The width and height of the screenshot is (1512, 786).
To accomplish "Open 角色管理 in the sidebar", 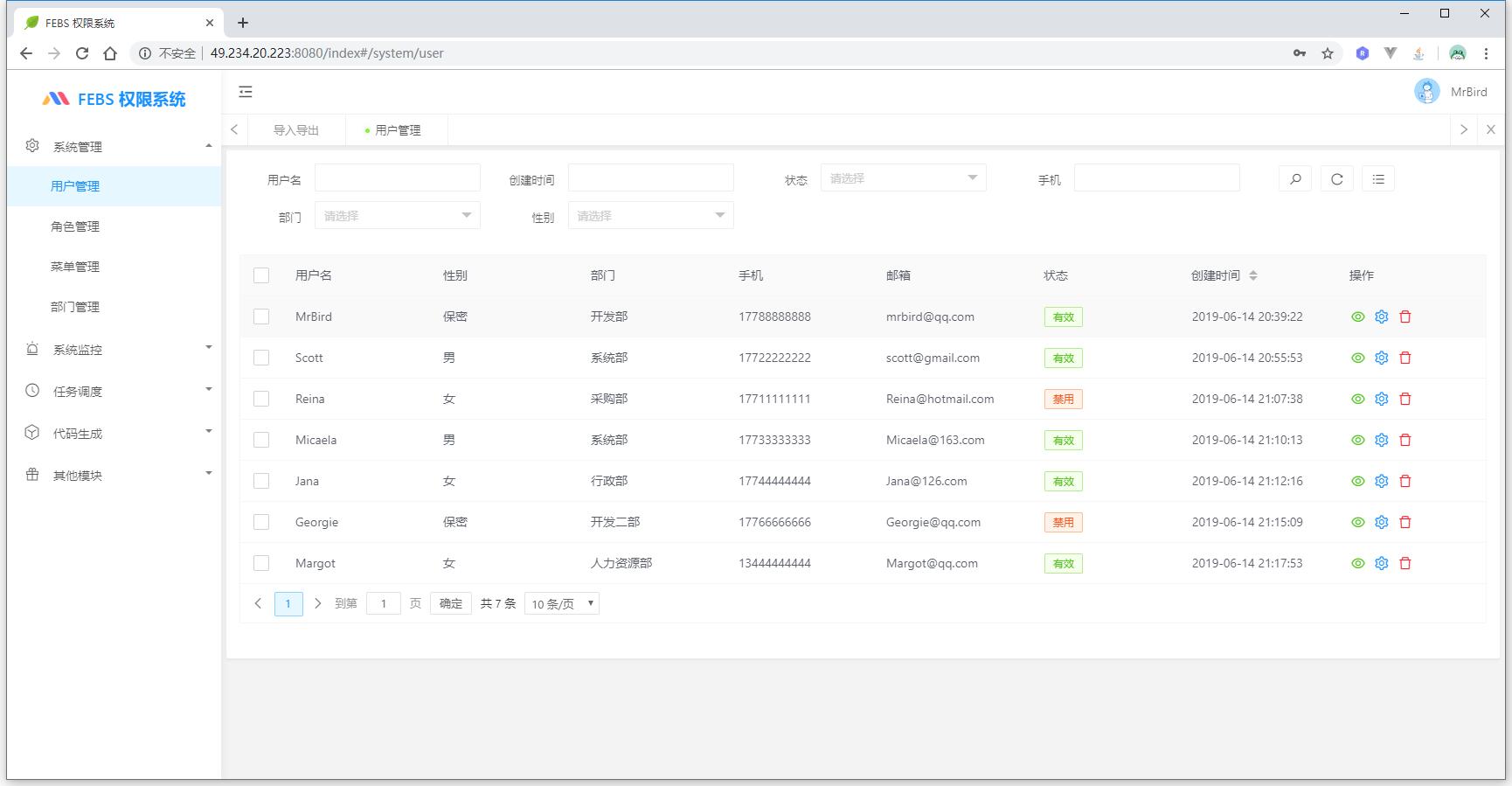I will coord(114,226).
